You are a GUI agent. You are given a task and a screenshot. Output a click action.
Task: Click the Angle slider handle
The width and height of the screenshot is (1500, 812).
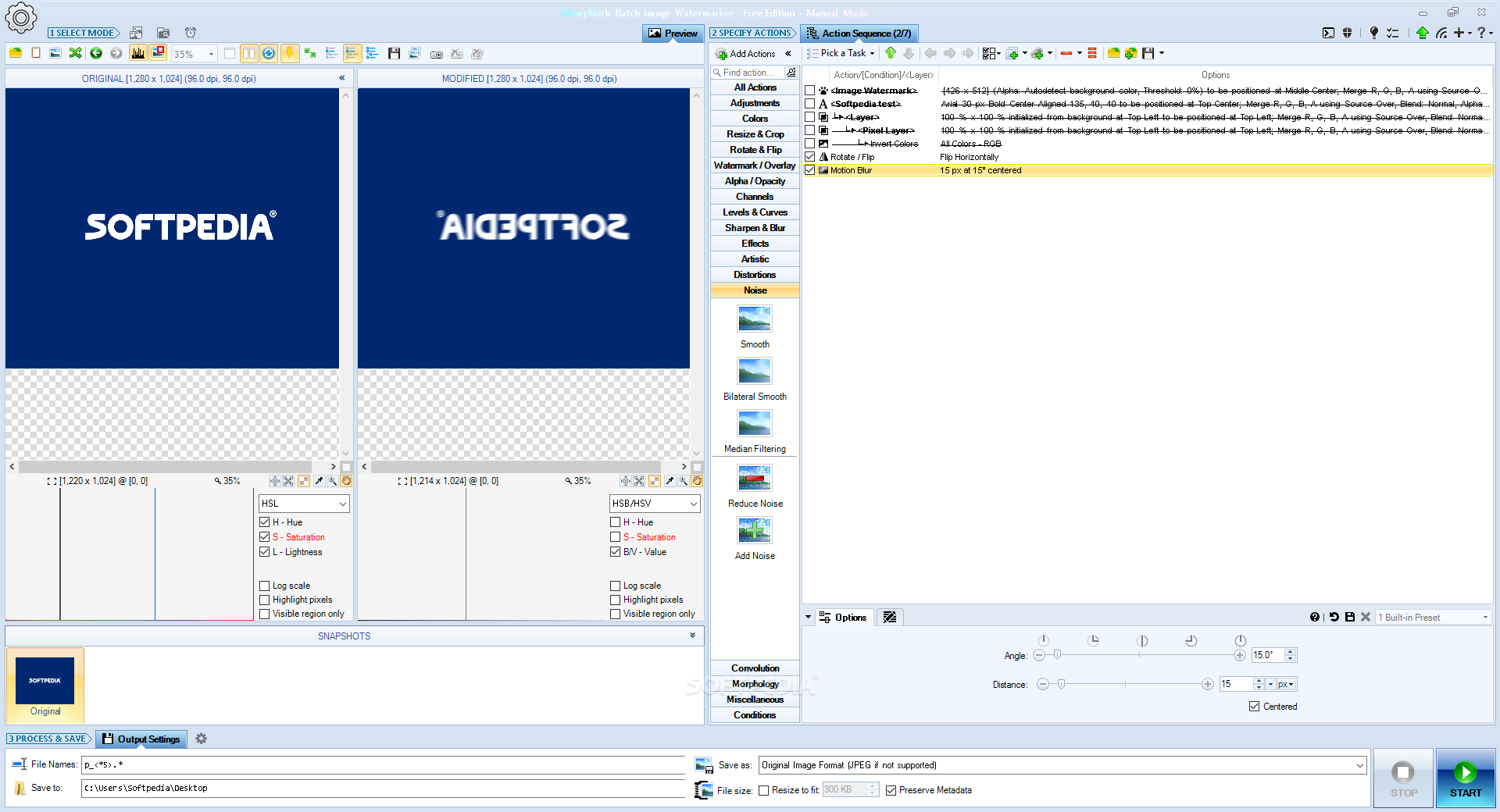pos(1057,655)
